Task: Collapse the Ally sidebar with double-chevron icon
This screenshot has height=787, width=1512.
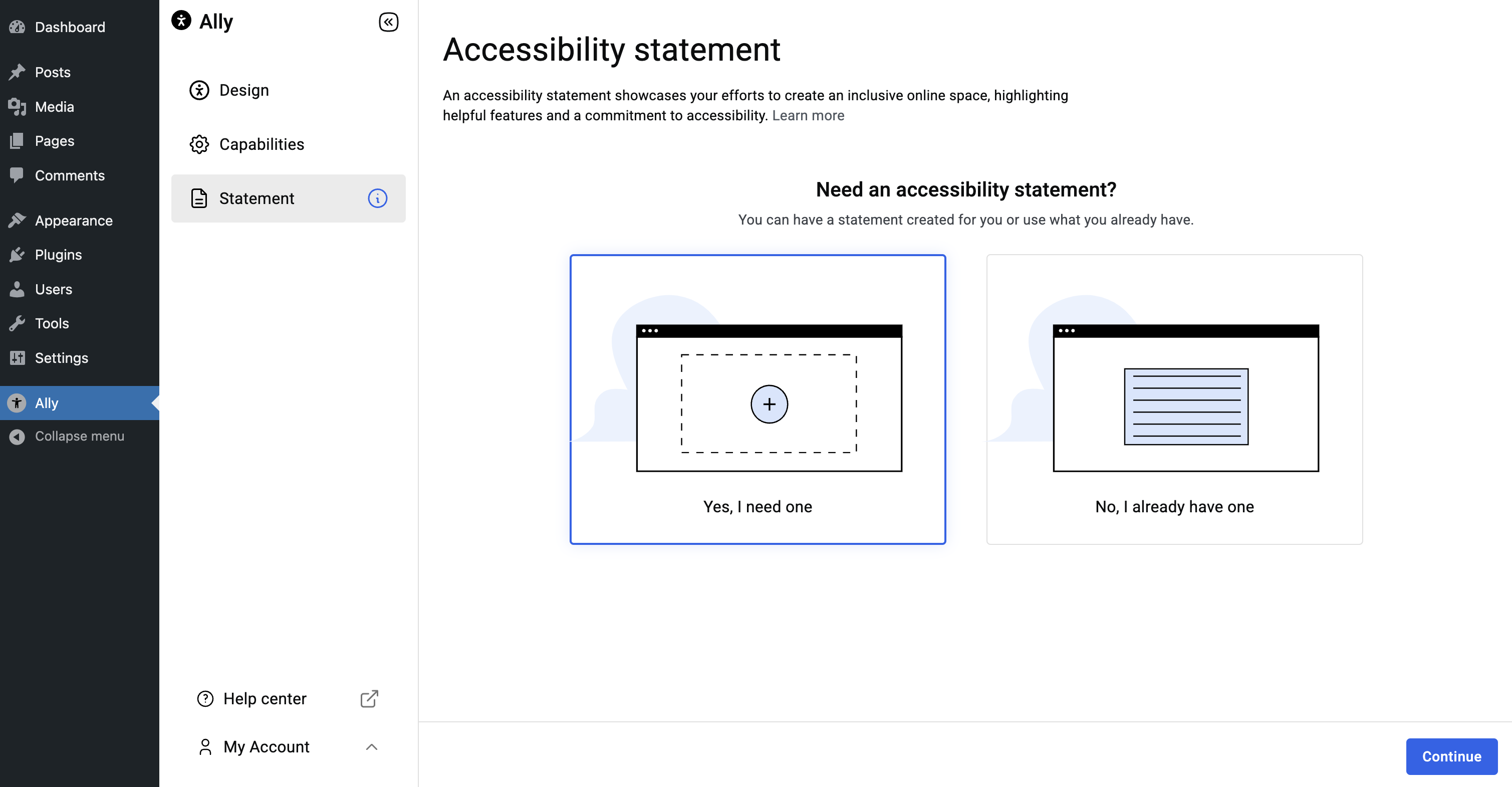Action: pos(388,23)
